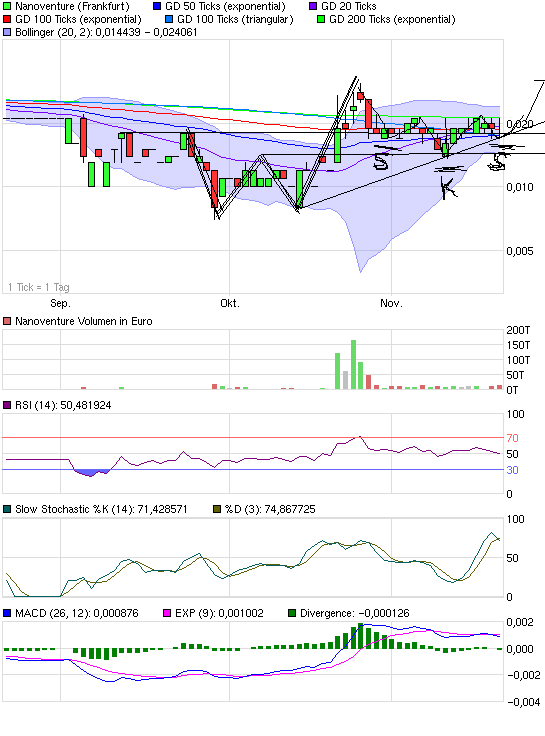The height and width of the screenshot is (736, 545).
Task: Click the 100T volume axis label
Action: 518,360
